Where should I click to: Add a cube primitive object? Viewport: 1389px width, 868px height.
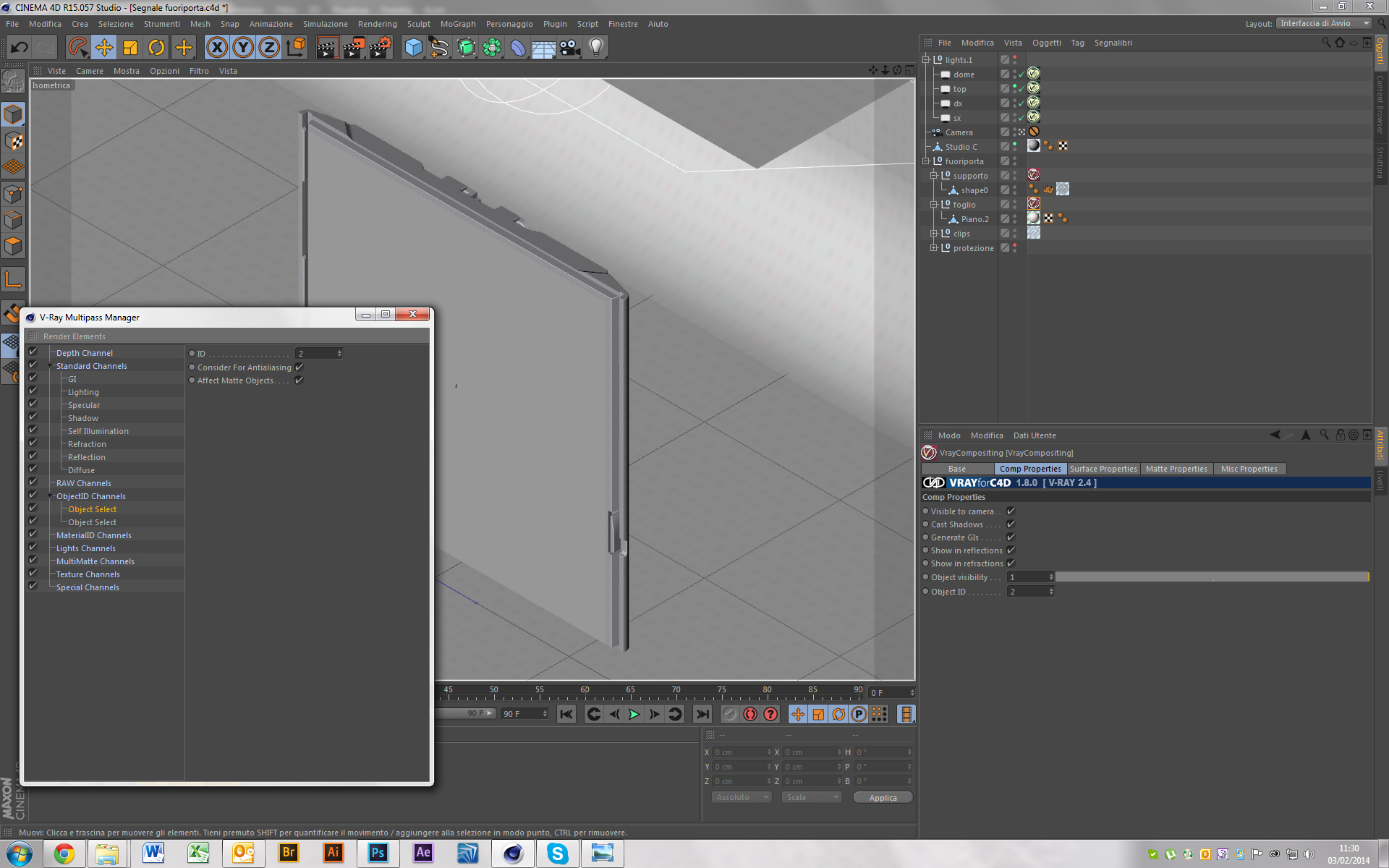click(413, 48)
